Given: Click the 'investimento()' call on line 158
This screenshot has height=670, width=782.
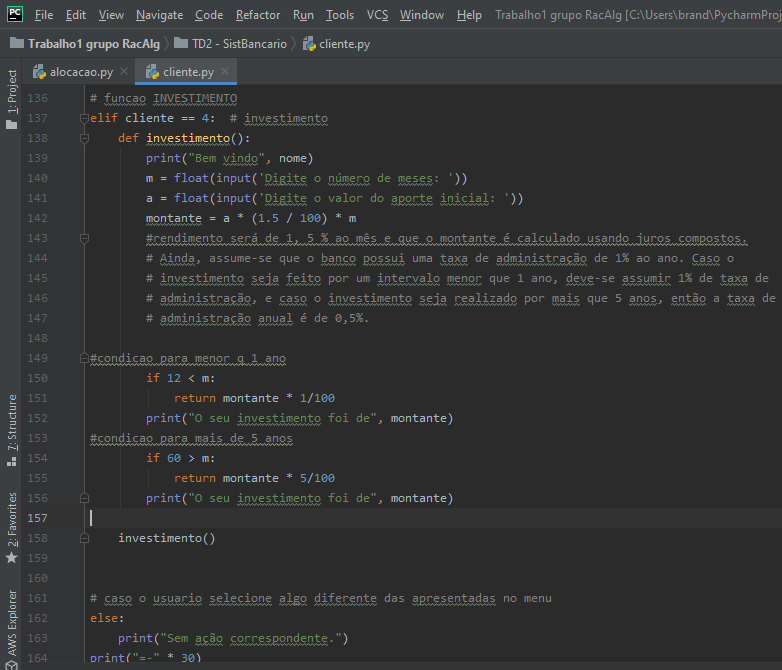Looking at the screenshot, I should pyautogui.click(x=167, y=538).
